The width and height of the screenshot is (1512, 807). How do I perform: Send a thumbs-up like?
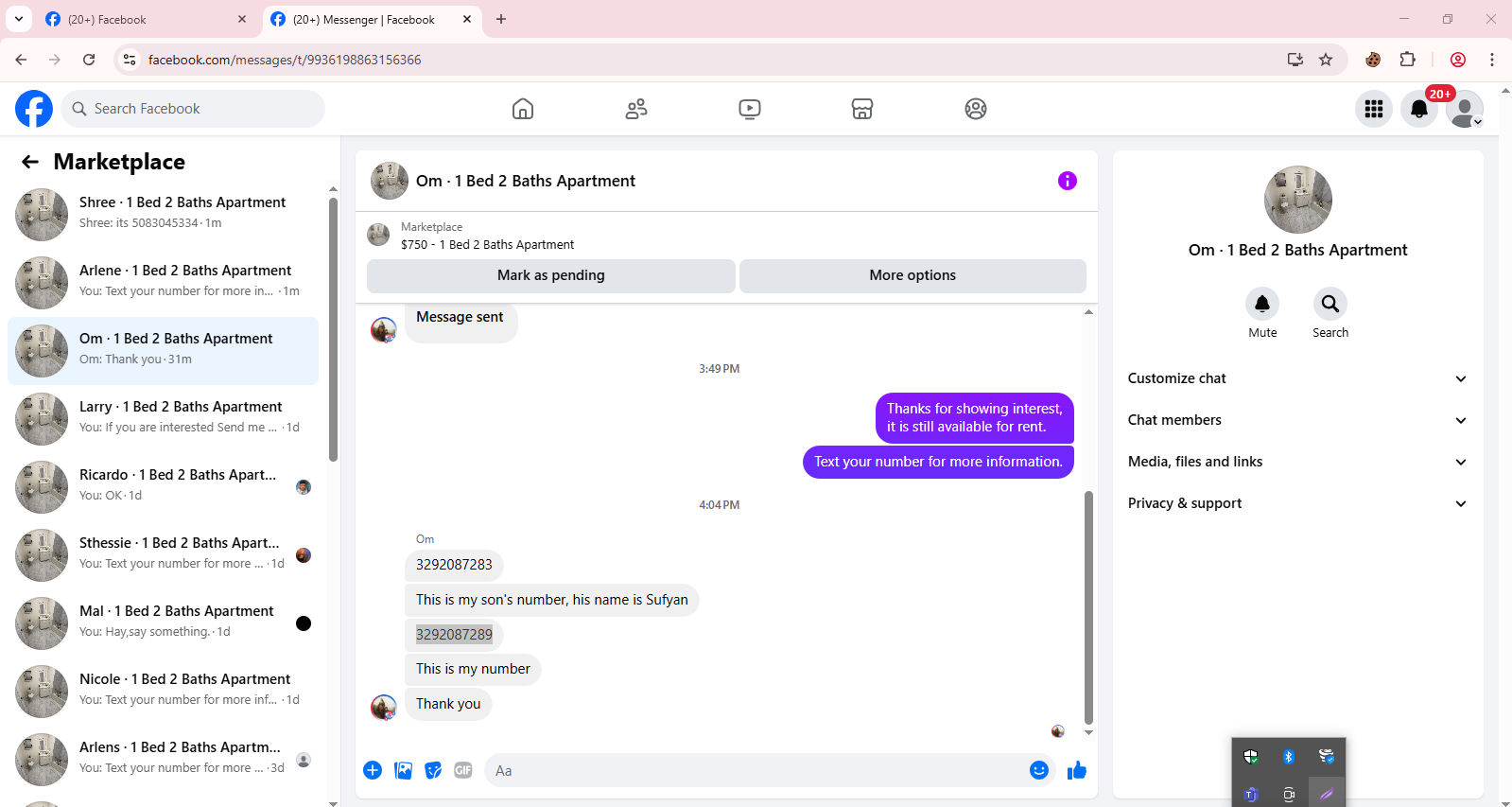tap(1077, 770)
